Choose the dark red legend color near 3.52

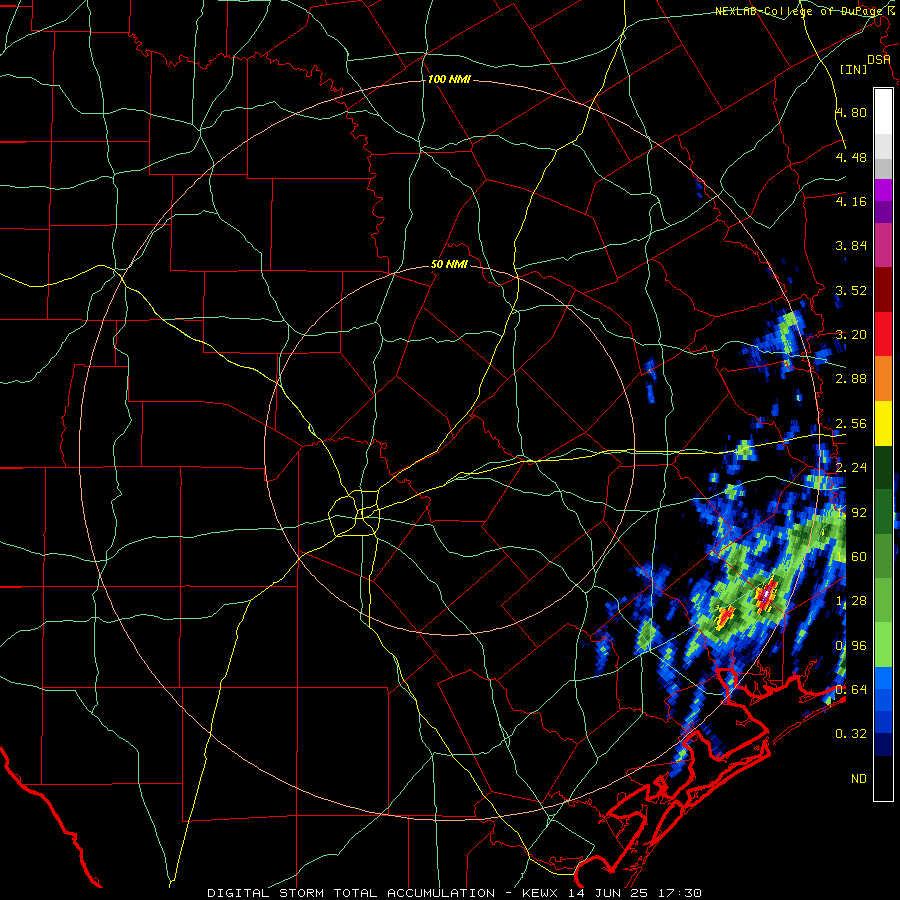(x=883, y=290)
